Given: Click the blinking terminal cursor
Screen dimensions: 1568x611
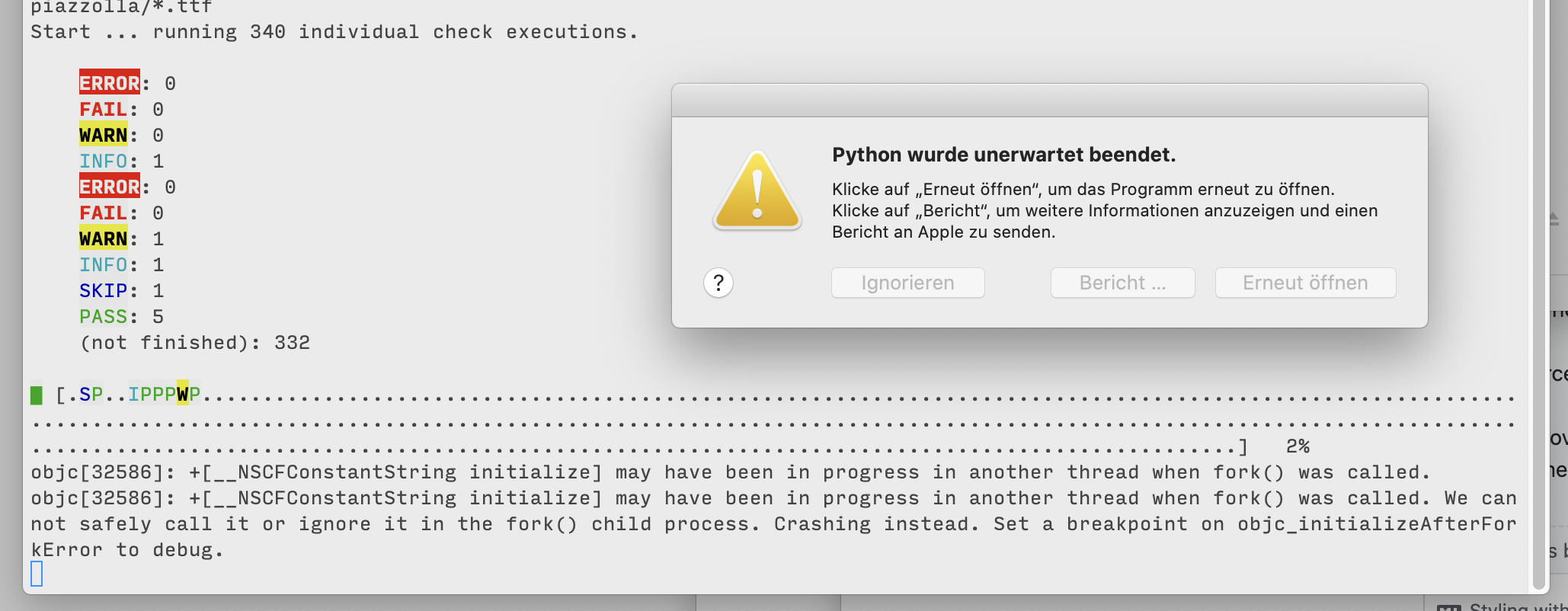Looking at the screenshot, I should click(x=36, y=574).
